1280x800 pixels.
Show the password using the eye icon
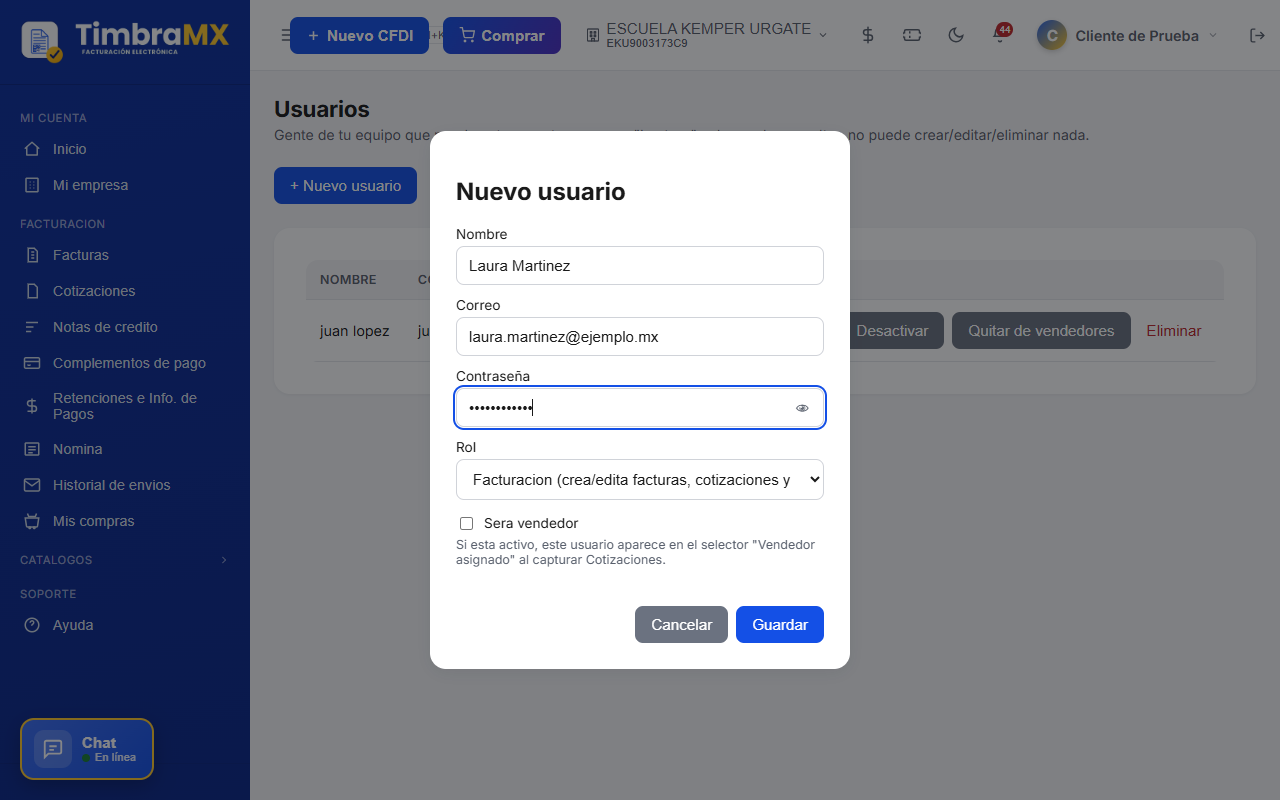(x=802, y=408)
